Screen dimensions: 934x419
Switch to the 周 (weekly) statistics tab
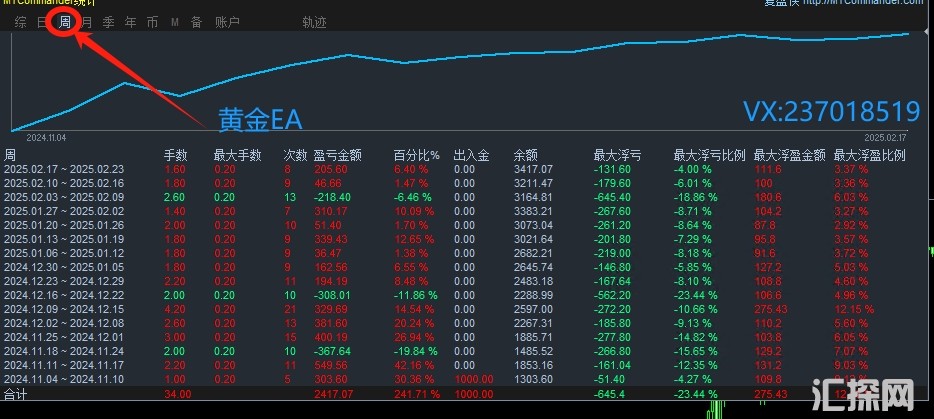tap(65, 21)
